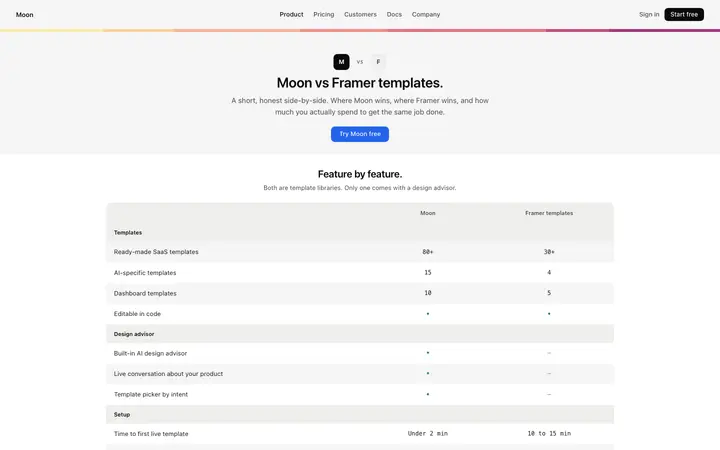Viewport: 720px width, 450px height.
Task: Click the F Framer badge icon
Action: click(378, 62)
